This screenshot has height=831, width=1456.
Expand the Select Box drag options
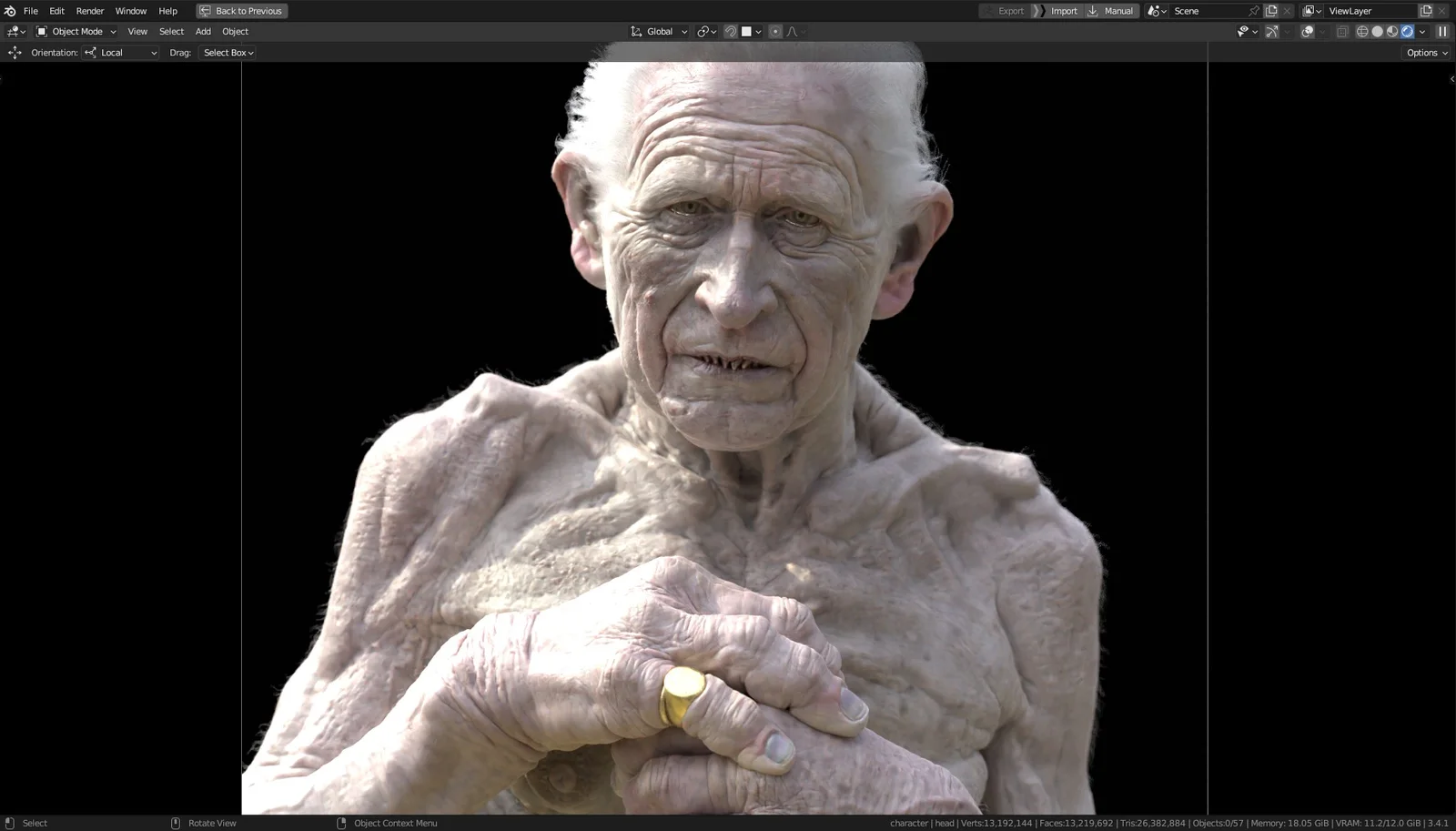(227, 52)
